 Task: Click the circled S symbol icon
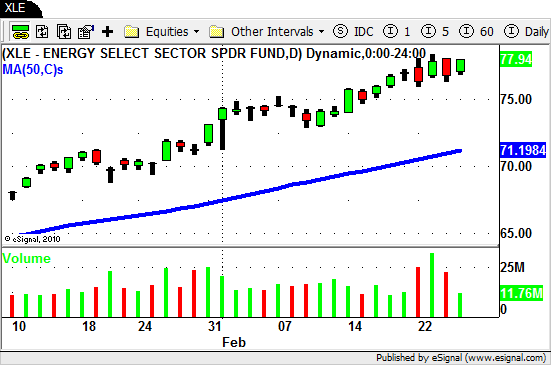(340, 31)
